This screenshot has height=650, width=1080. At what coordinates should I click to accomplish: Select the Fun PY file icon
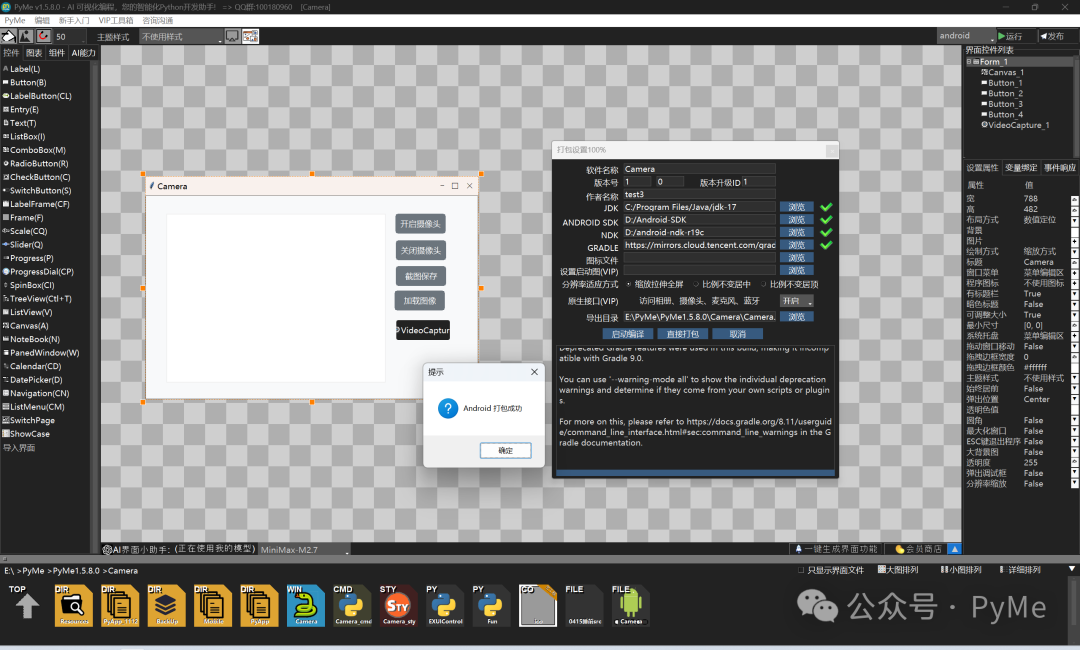click(492, 605)
